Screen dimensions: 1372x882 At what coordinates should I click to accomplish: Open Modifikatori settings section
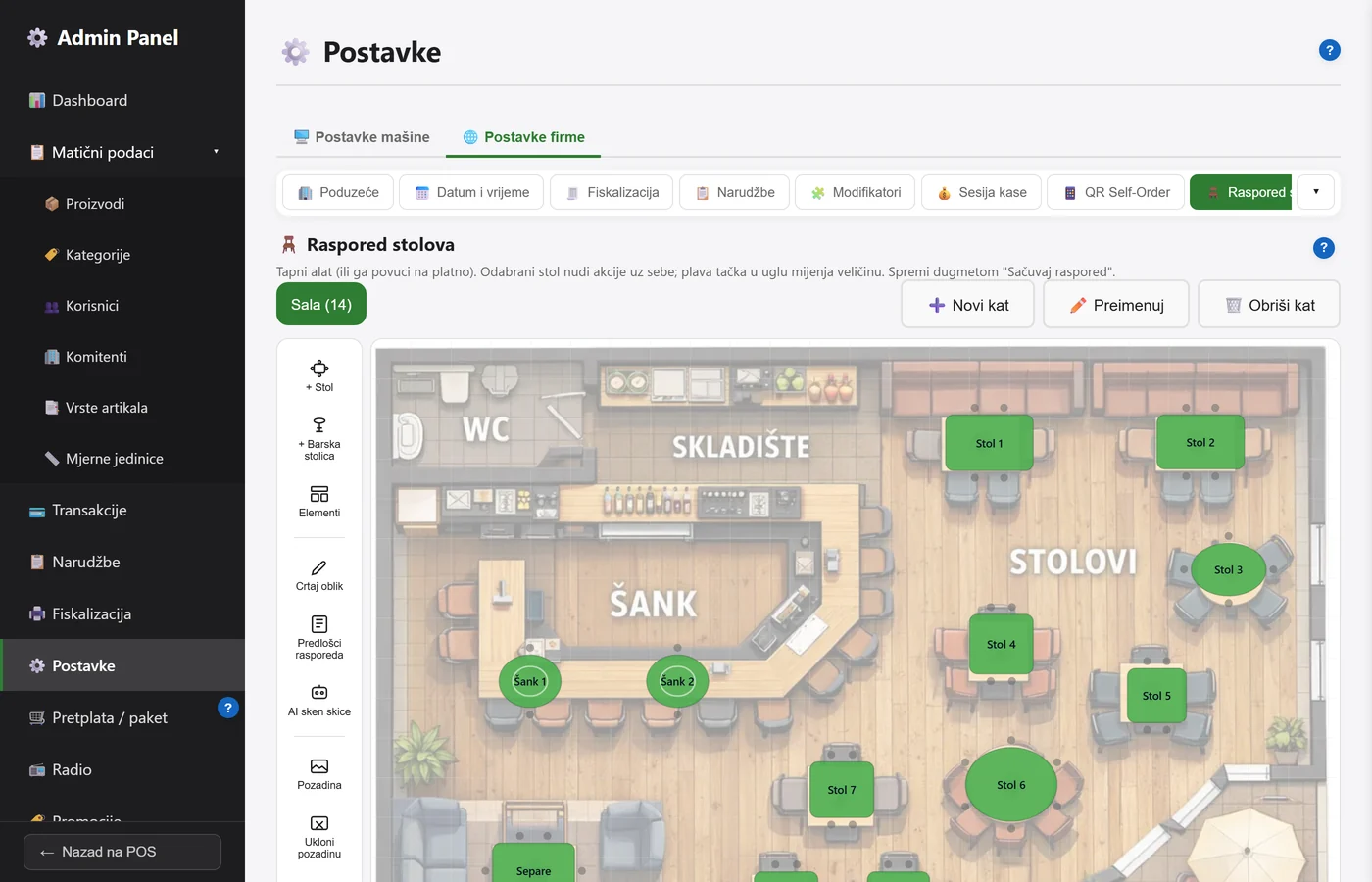point(856,192)
